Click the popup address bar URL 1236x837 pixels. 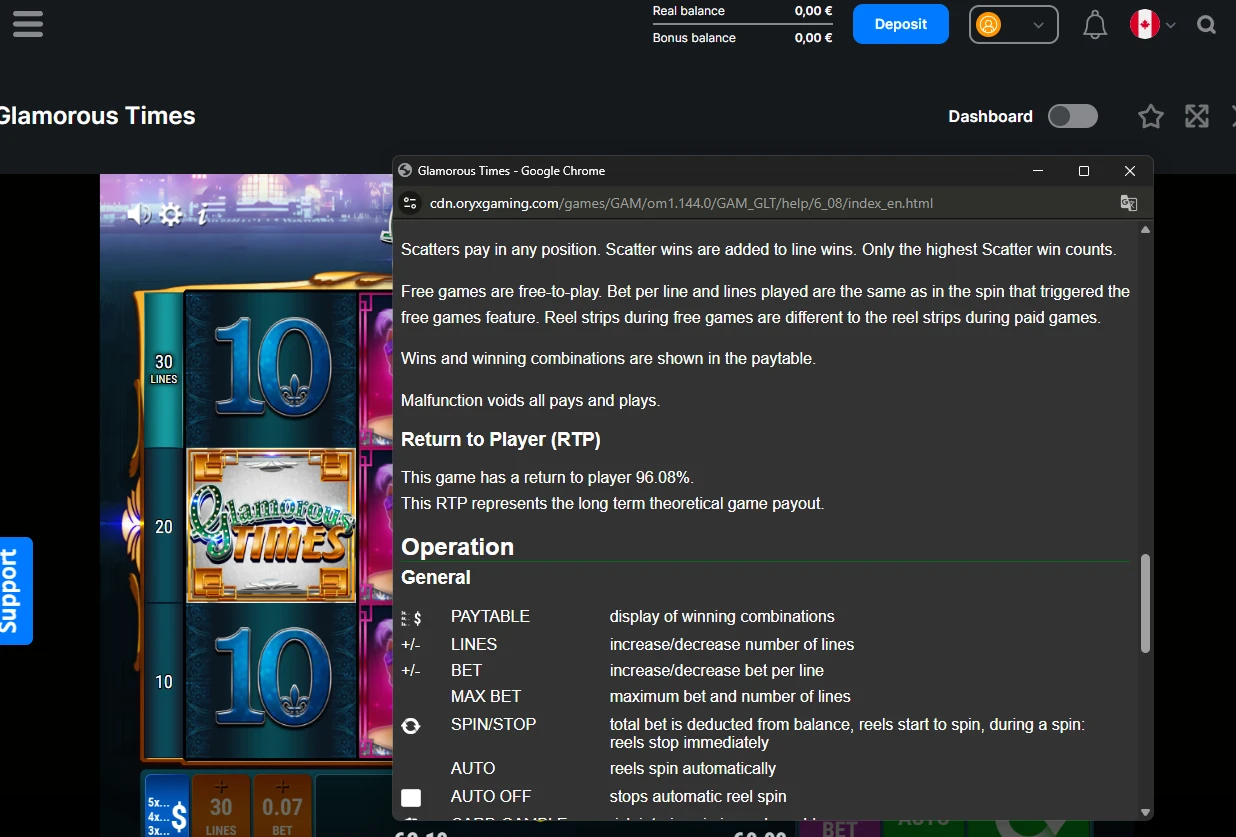[681, 203]
